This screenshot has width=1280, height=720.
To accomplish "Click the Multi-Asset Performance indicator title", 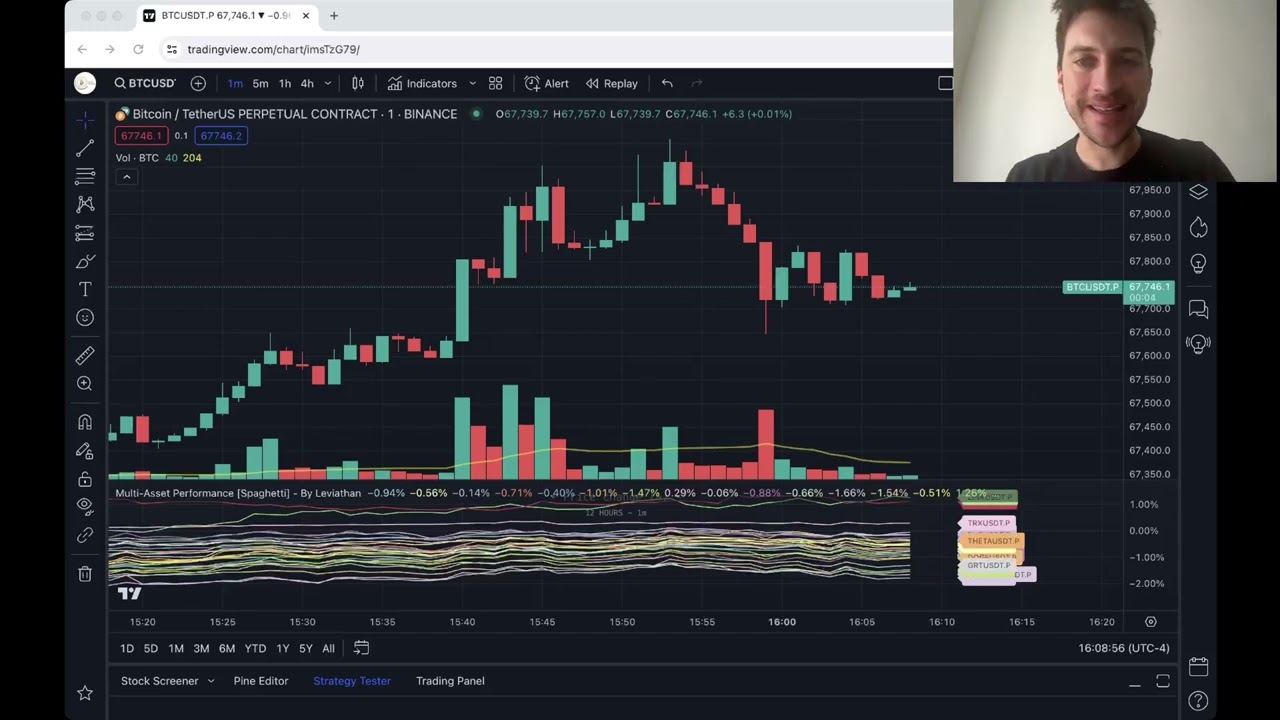I will (238, 493).
